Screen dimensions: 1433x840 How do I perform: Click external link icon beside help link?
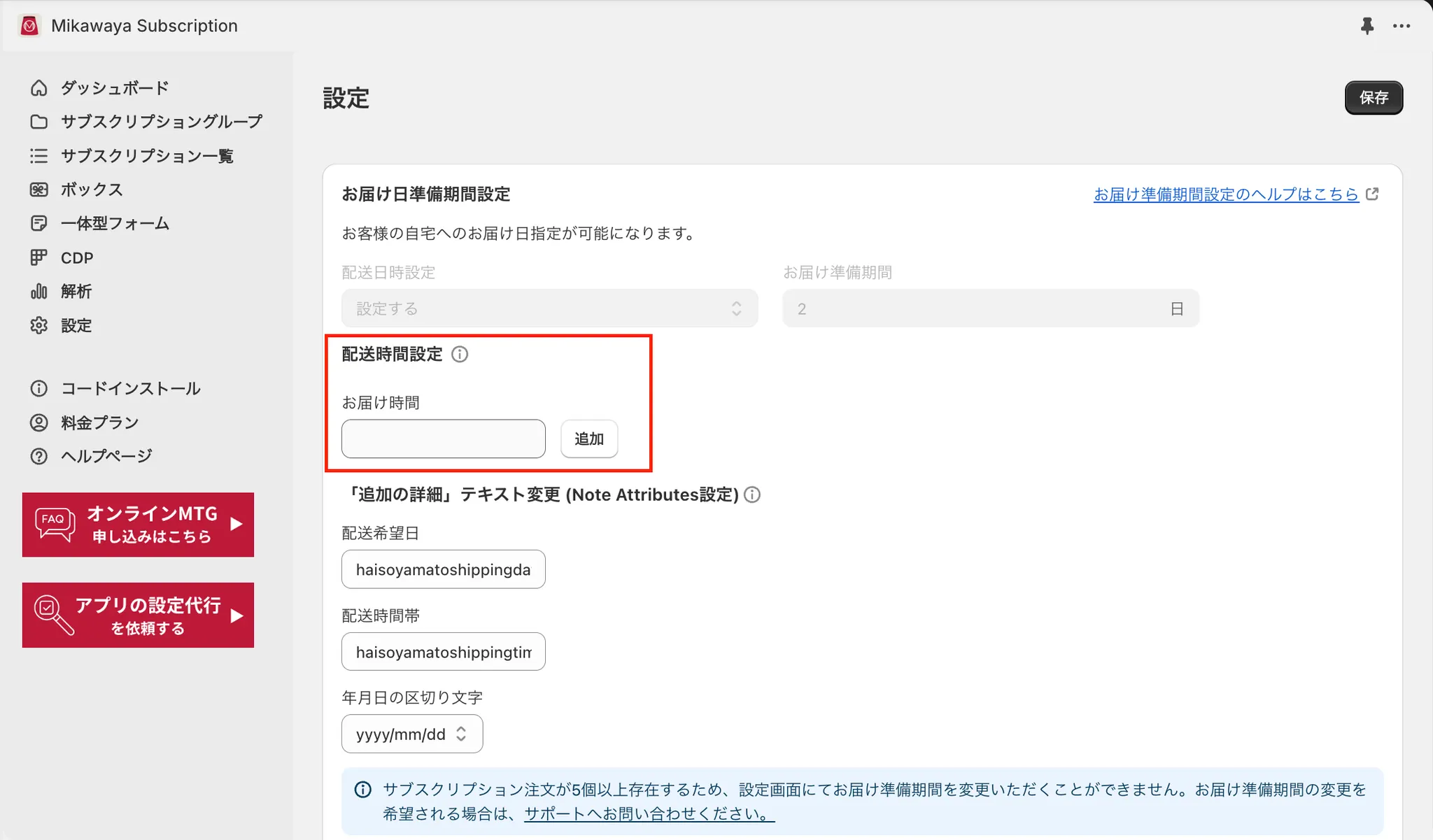[1372, 194]
